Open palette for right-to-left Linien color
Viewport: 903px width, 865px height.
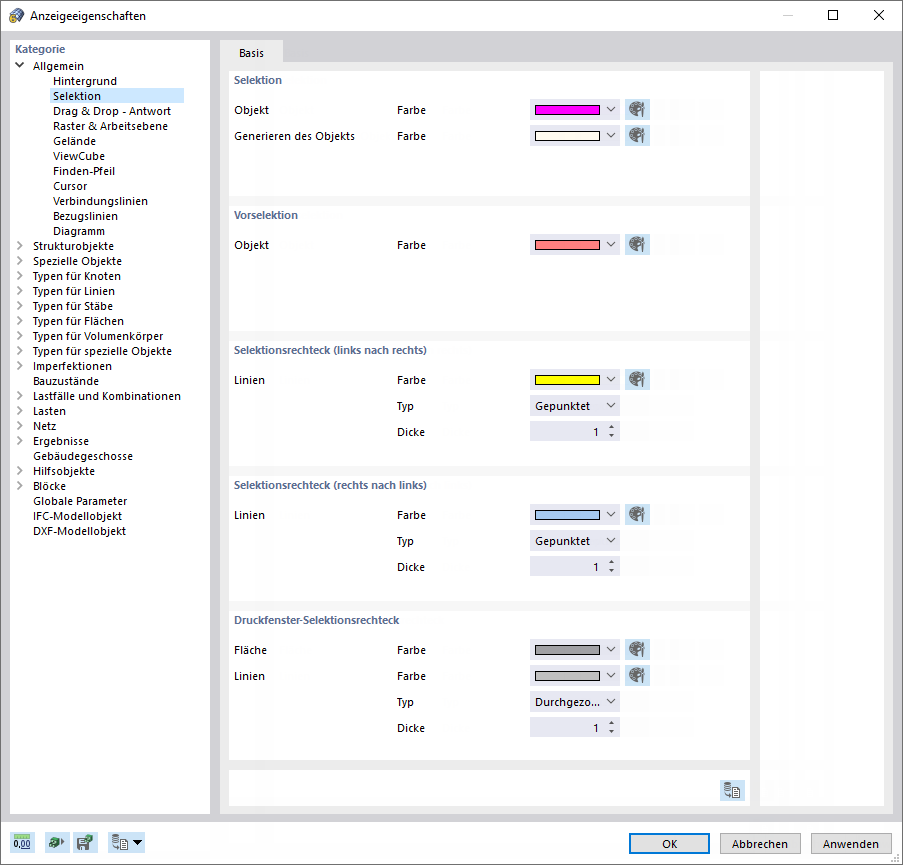pyautogui.click(x=637, y=514)
